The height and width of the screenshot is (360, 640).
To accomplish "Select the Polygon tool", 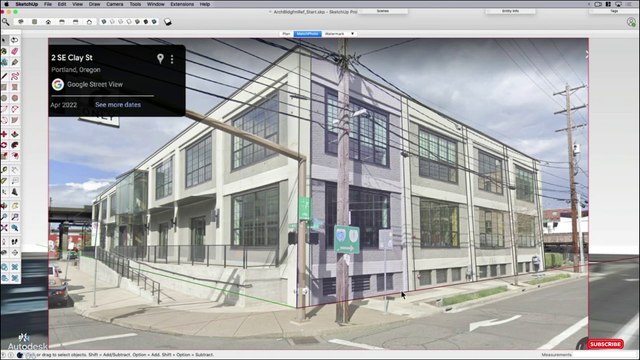I will 15,98.
